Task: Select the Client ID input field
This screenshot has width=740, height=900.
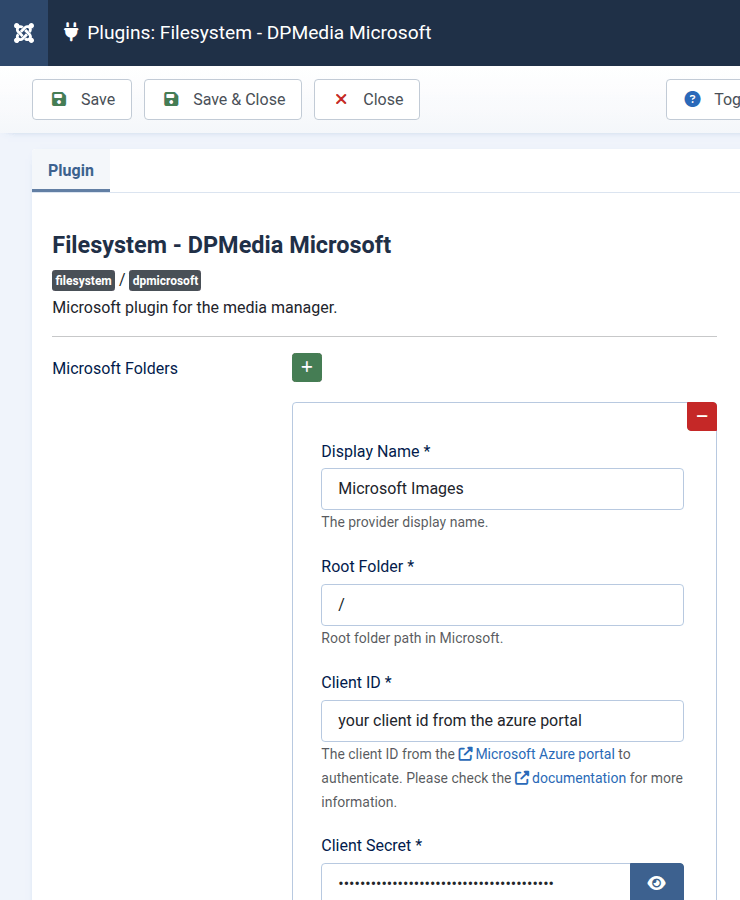Action: click(x=502, y=721)
